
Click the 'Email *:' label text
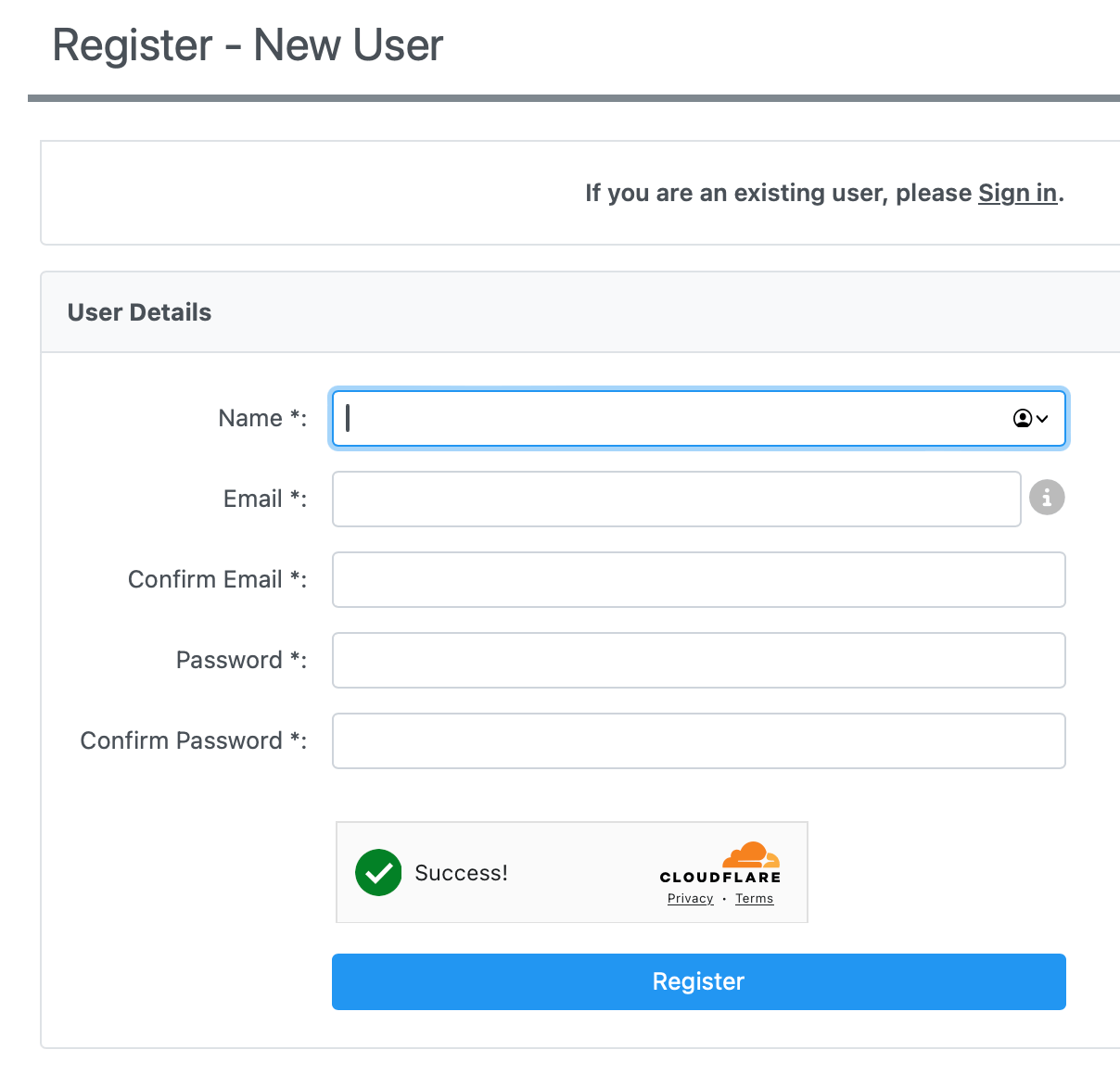tap(265, 499)
